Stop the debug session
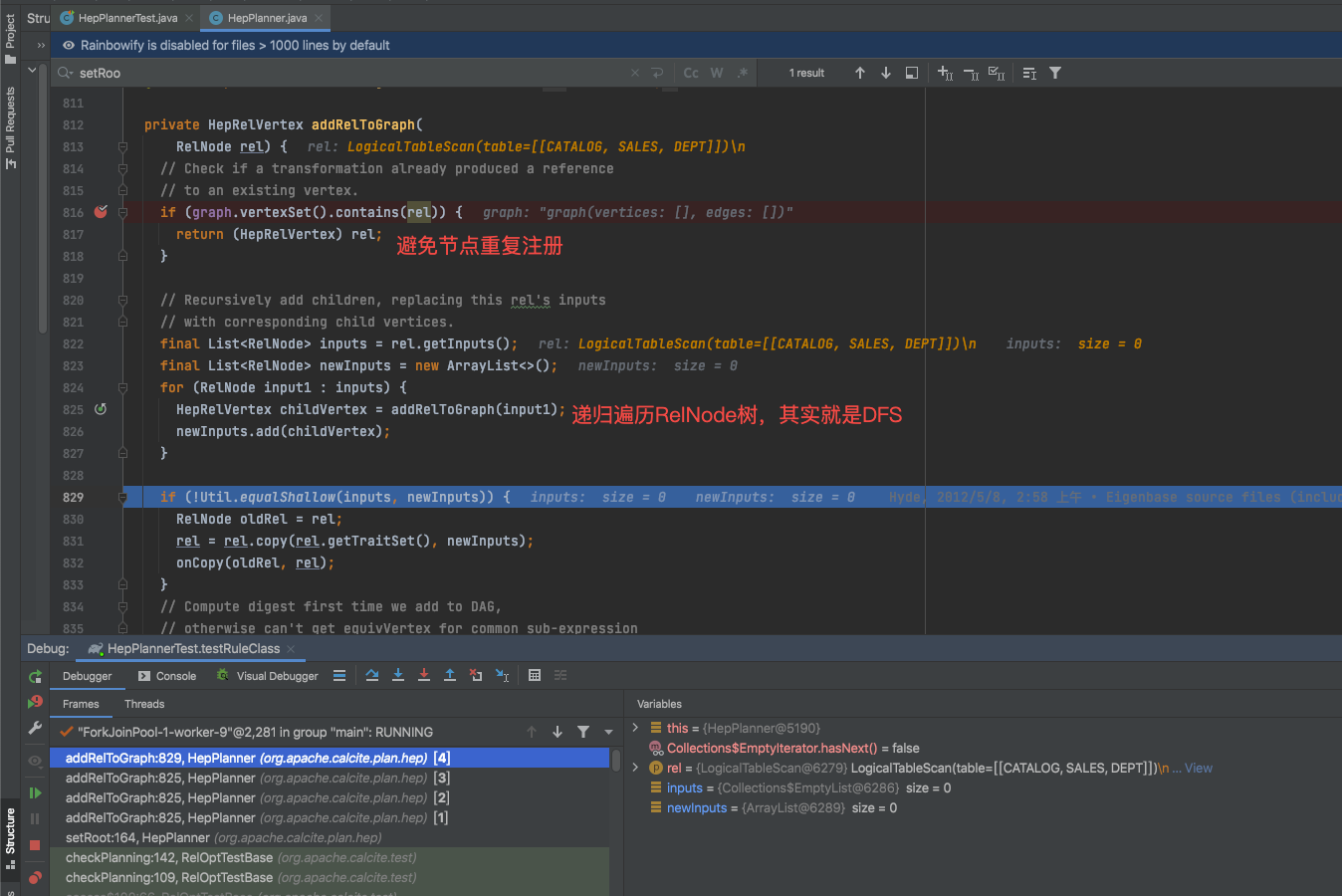The image size is (1342, 896). tap(35, 844)
